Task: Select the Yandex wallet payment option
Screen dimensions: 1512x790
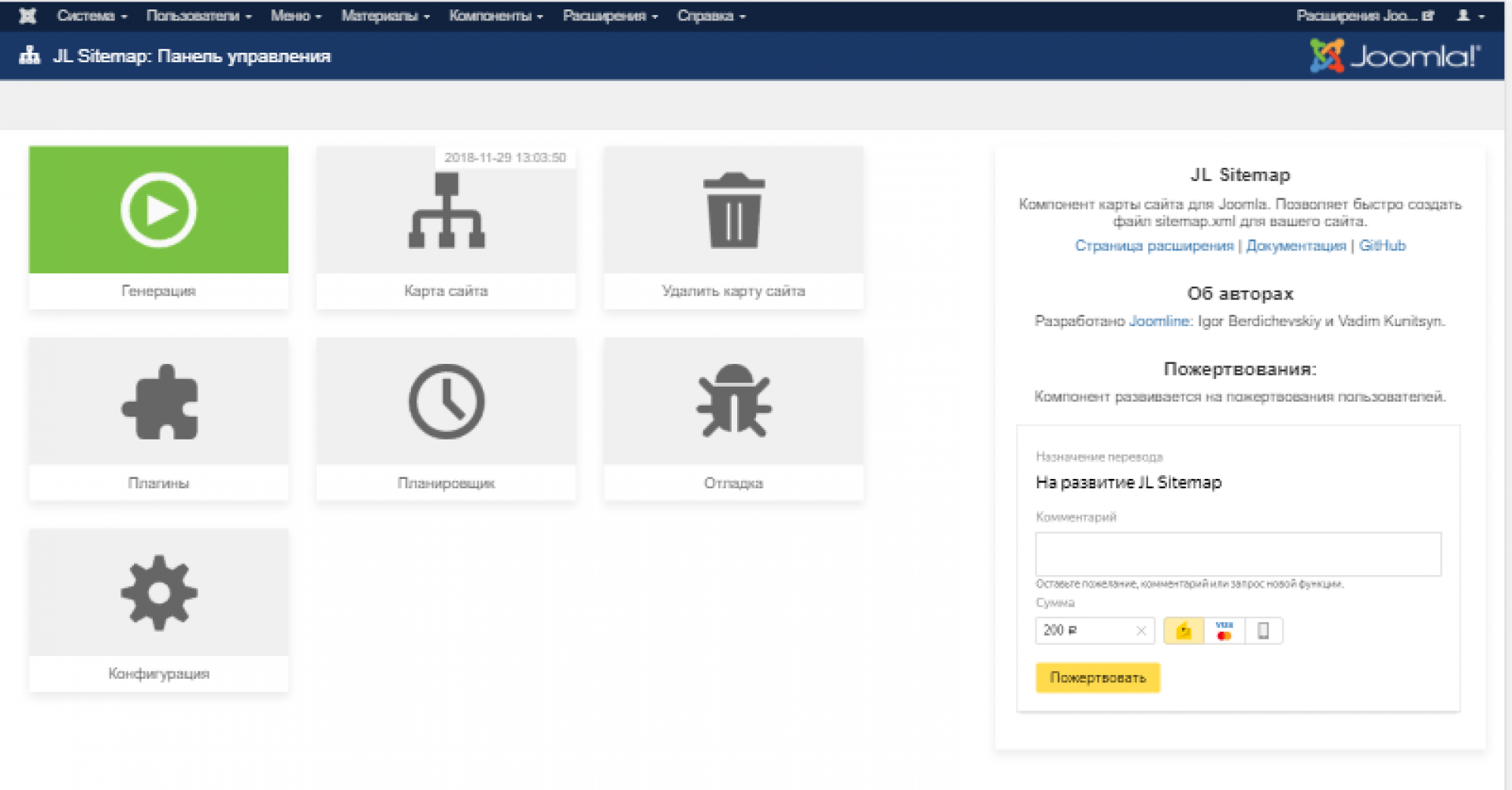Action: pyautogui.click(x=1184, y=631)
